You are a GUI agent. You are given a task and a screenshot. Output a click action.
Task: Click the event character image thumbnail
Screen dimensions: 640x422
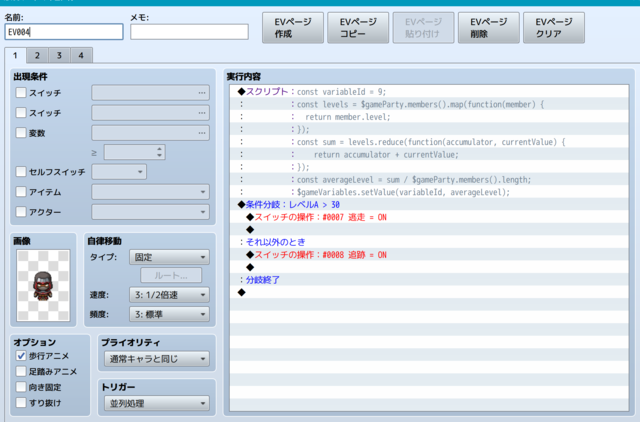pyautogui.click(x=43, y=285)
